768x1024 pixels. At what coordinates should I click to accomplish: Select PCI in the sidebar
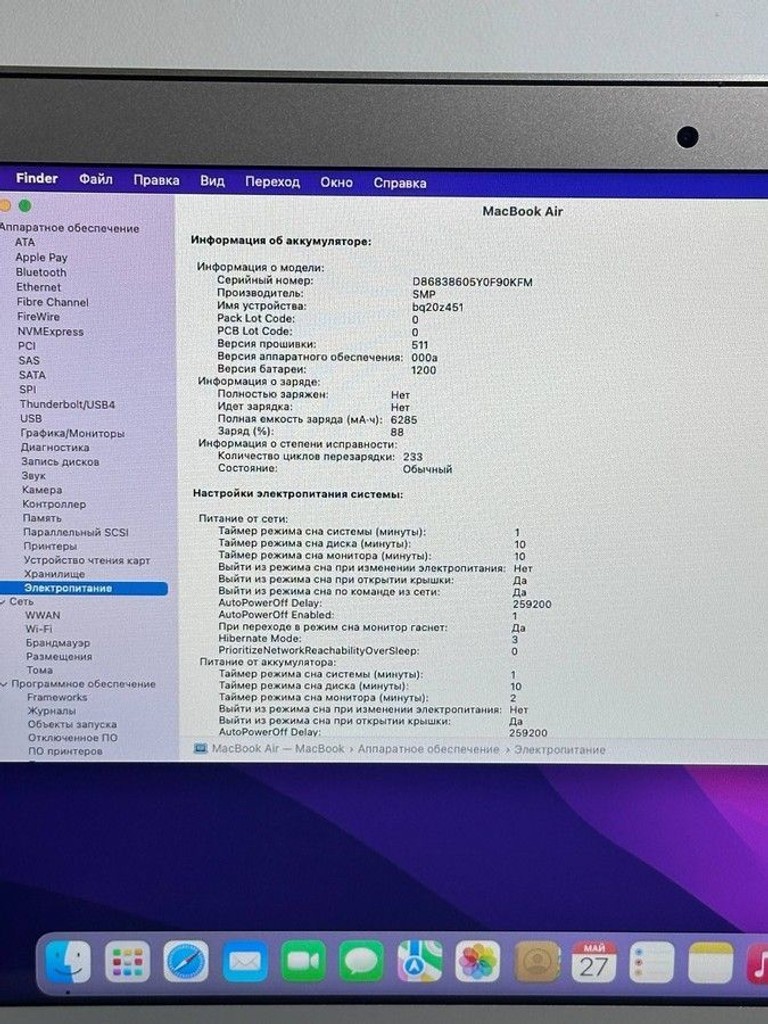(27, 345)
